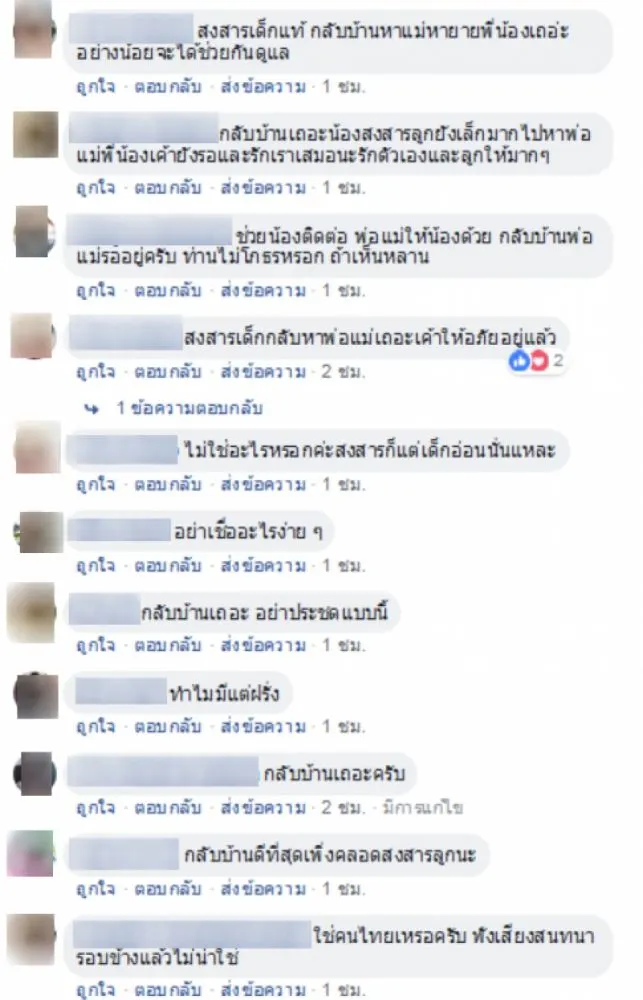Reply to the comment 'กลับบ้านดีที่สุดเพิ่งคลอดสงสารลูกนะ'
643x1000 pixels.
tap(168, 888)
